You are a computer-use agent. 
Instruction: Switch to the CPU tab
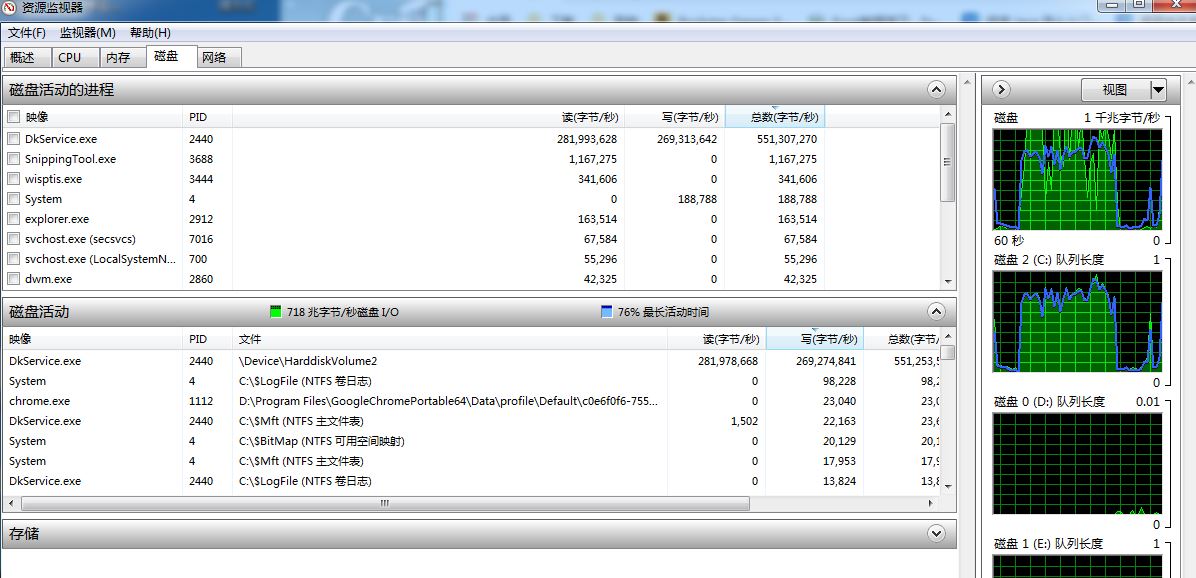[x=70, y=58]
